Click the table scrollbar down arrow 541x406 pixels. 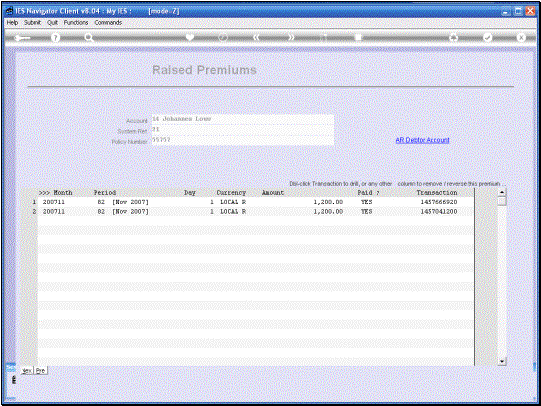click(x=502, y=362)
